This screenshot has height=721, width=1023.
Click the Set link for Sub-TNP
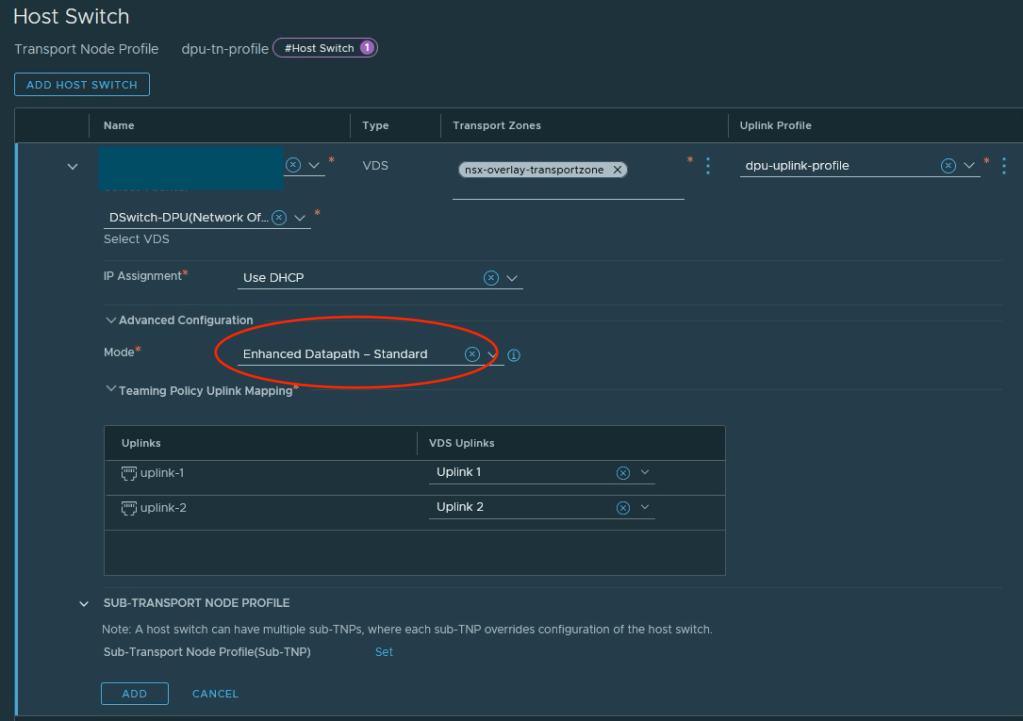coord(384,652)
